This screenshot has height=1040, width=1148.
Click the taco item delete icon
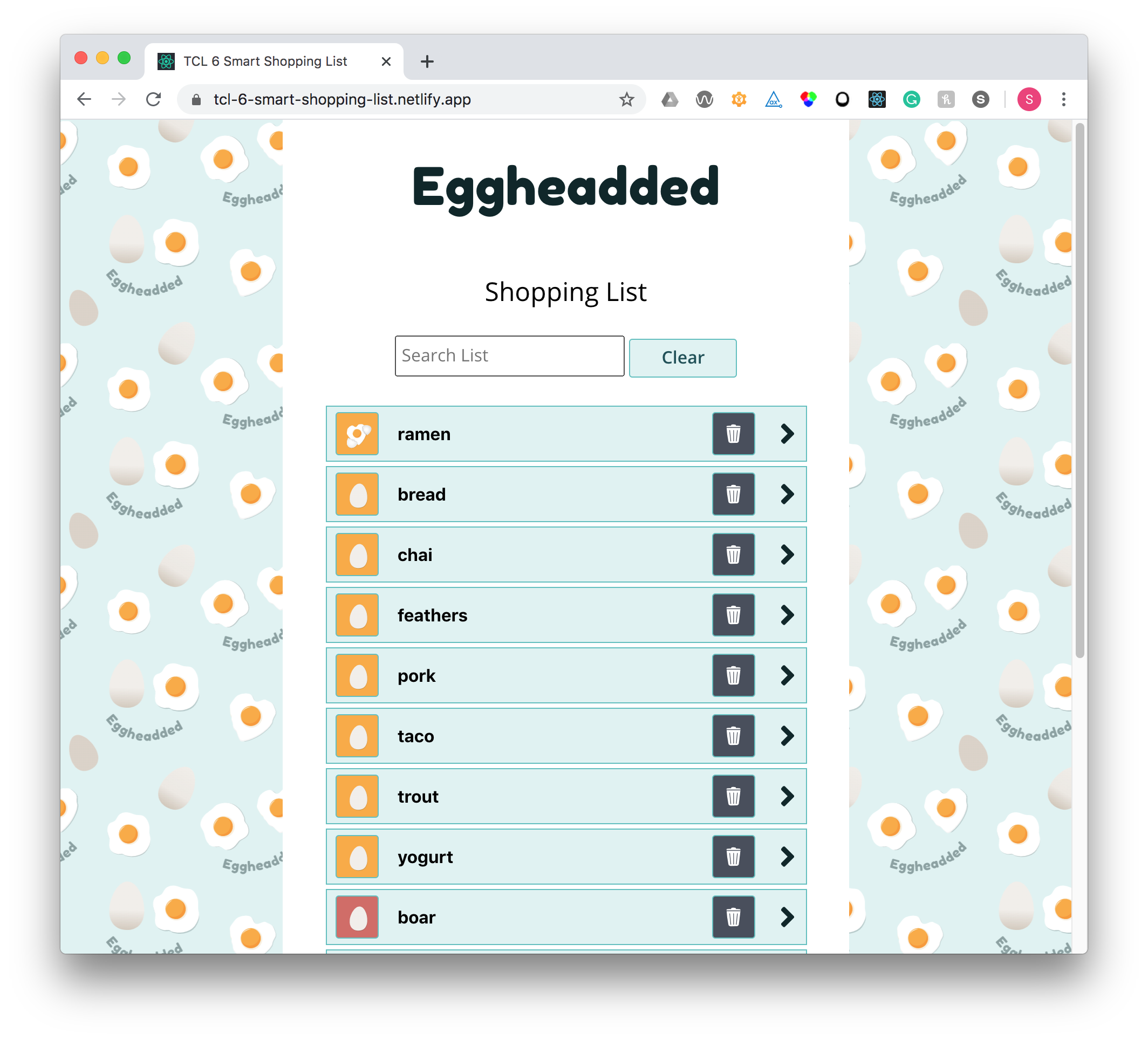[733, 736]
